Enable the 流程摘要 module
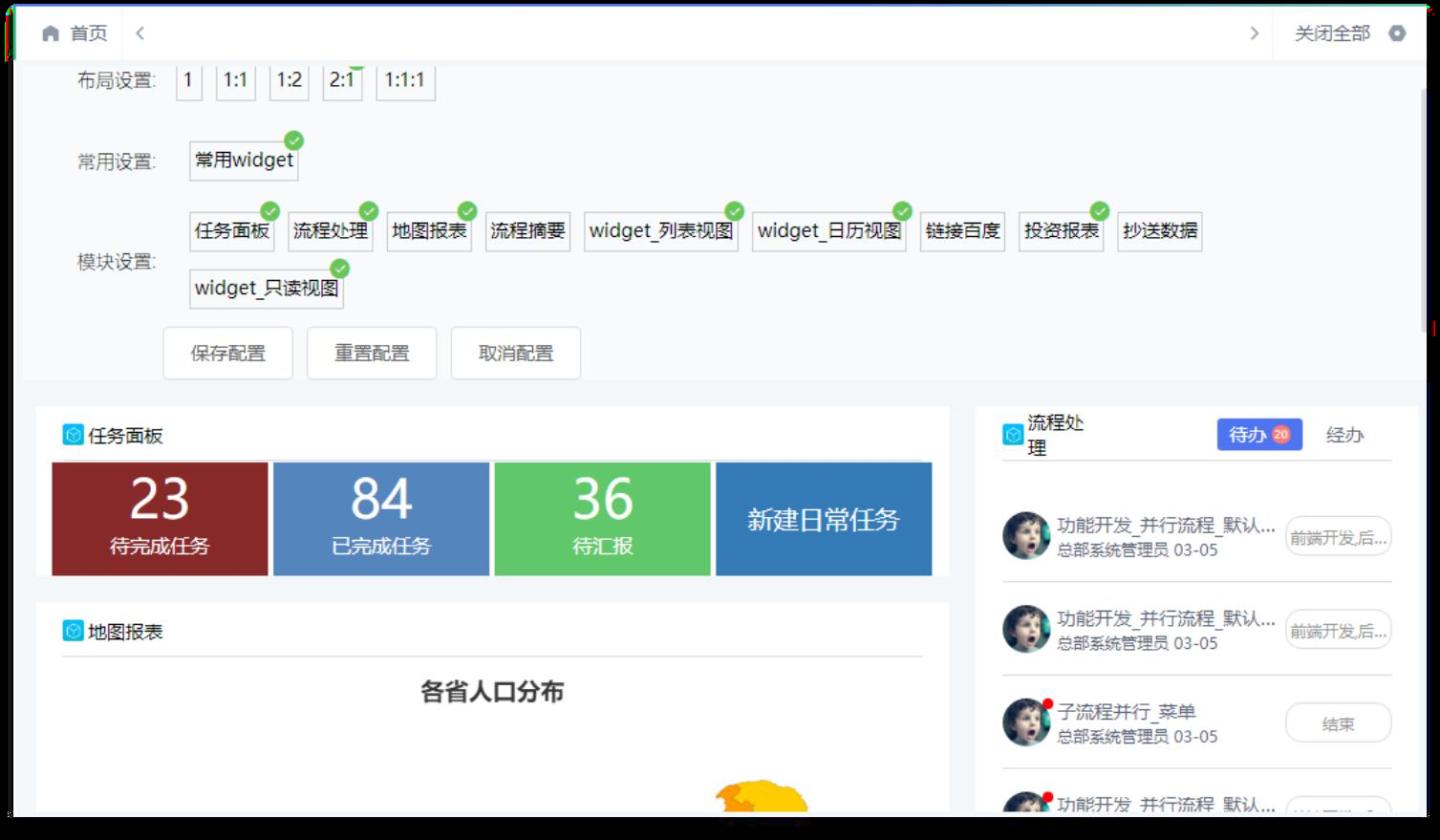This screenshot has width=1440, height=840. [x=527, y=230]
